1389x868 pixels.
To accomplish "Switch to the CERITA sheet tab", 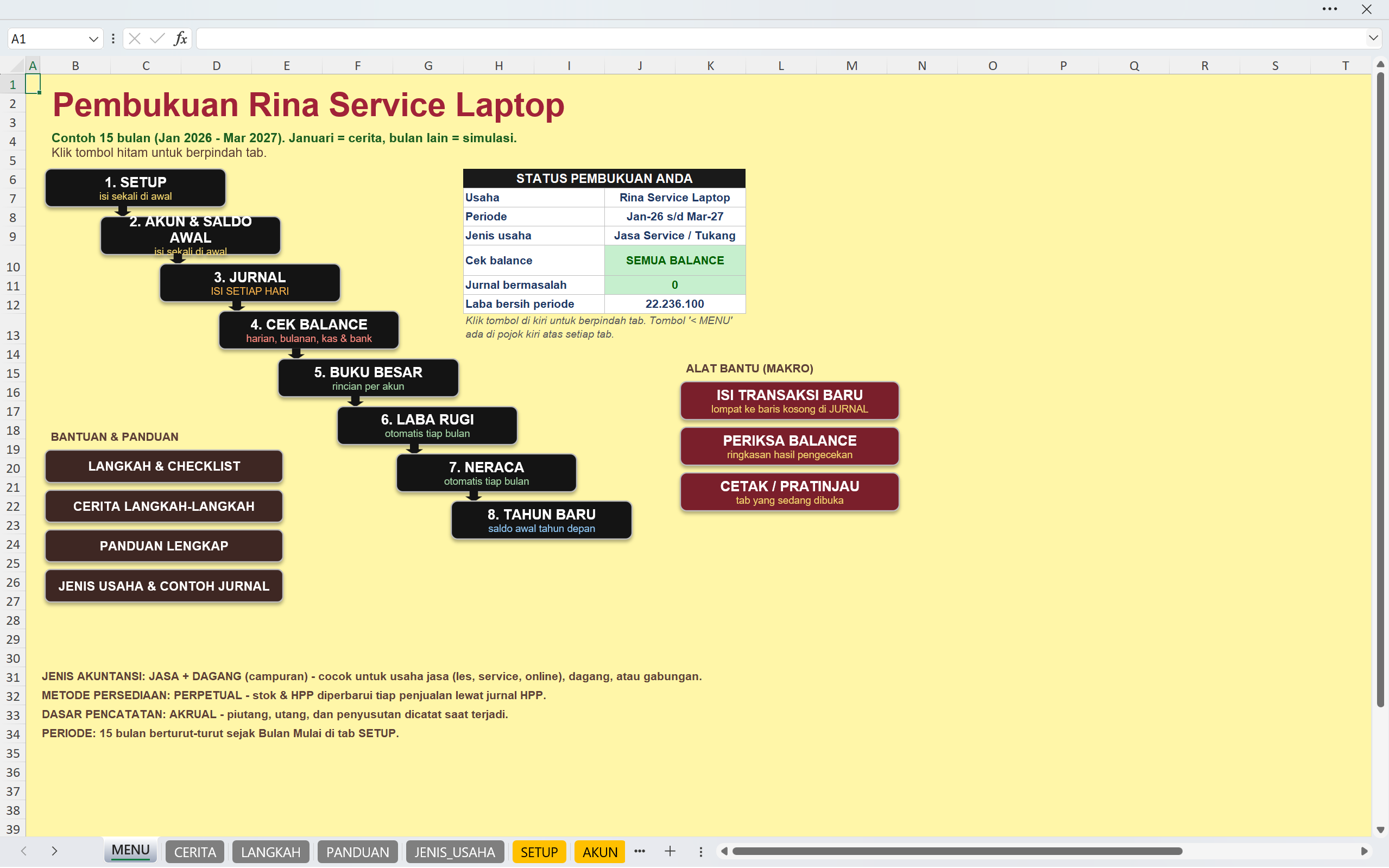I will pyautogui.click(x=195, y=852).
